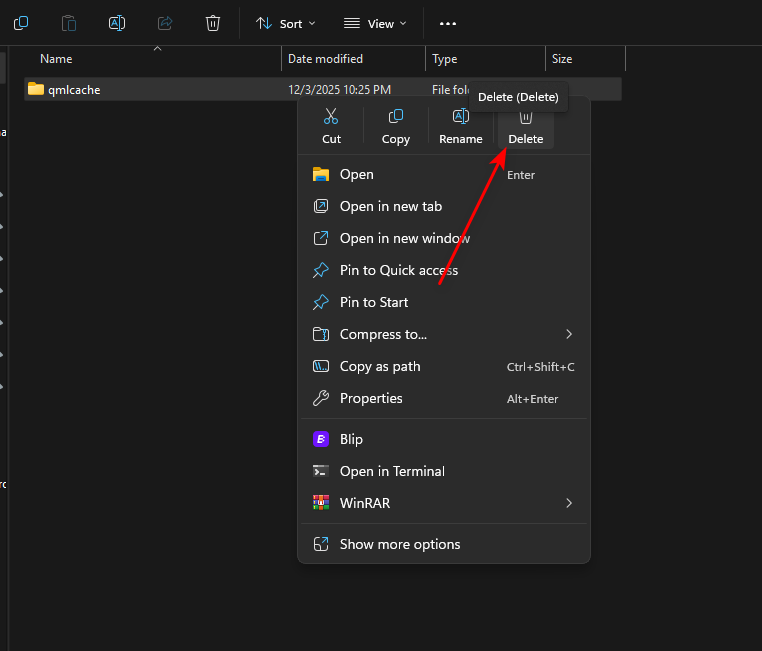This screenshot has height=651, width=762.
Task: Open the three-dot See more toolbar menu
Action: (448, 23)
